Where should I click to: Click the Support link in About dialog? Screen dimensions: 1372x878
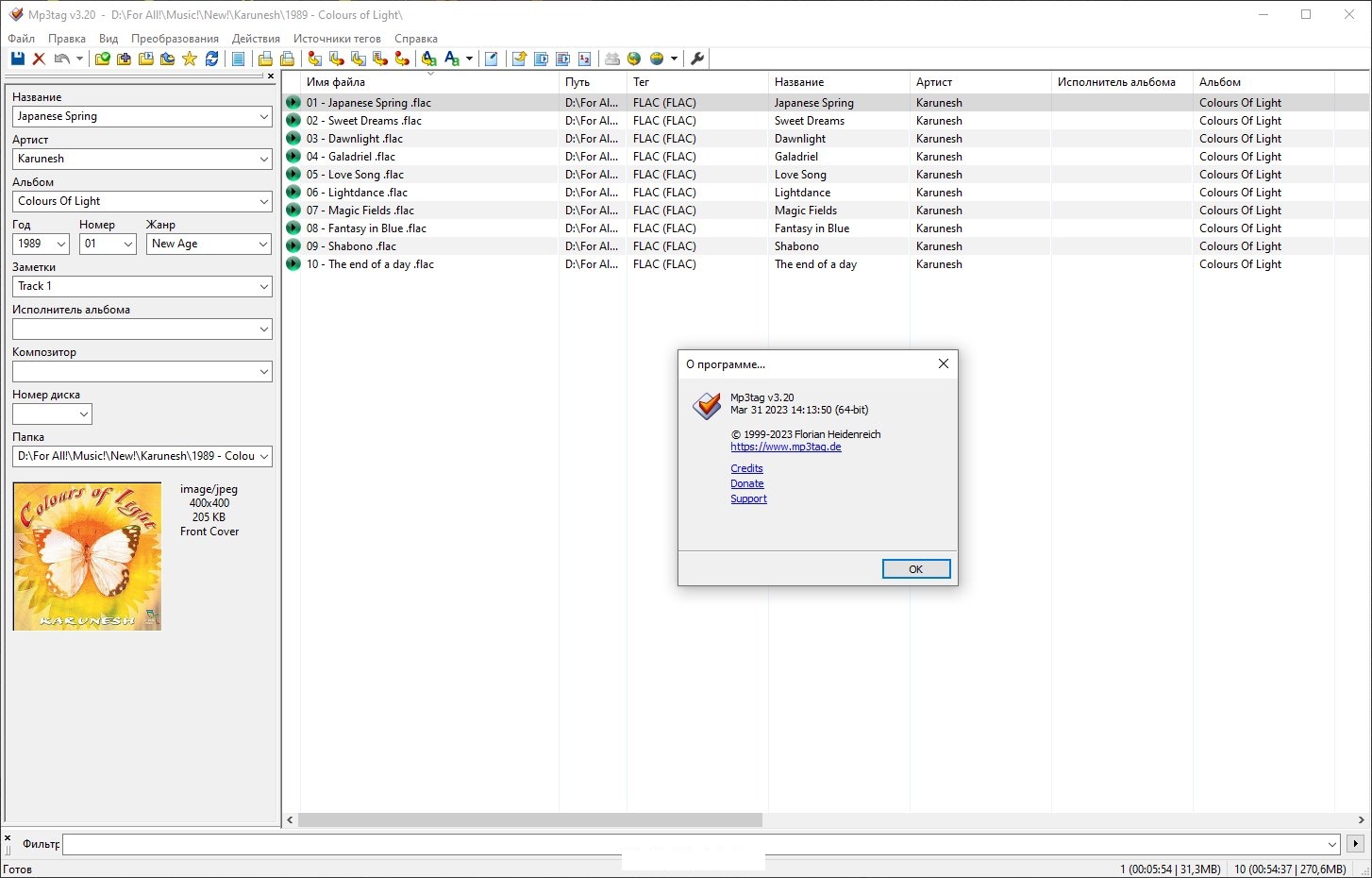(748, 498)
